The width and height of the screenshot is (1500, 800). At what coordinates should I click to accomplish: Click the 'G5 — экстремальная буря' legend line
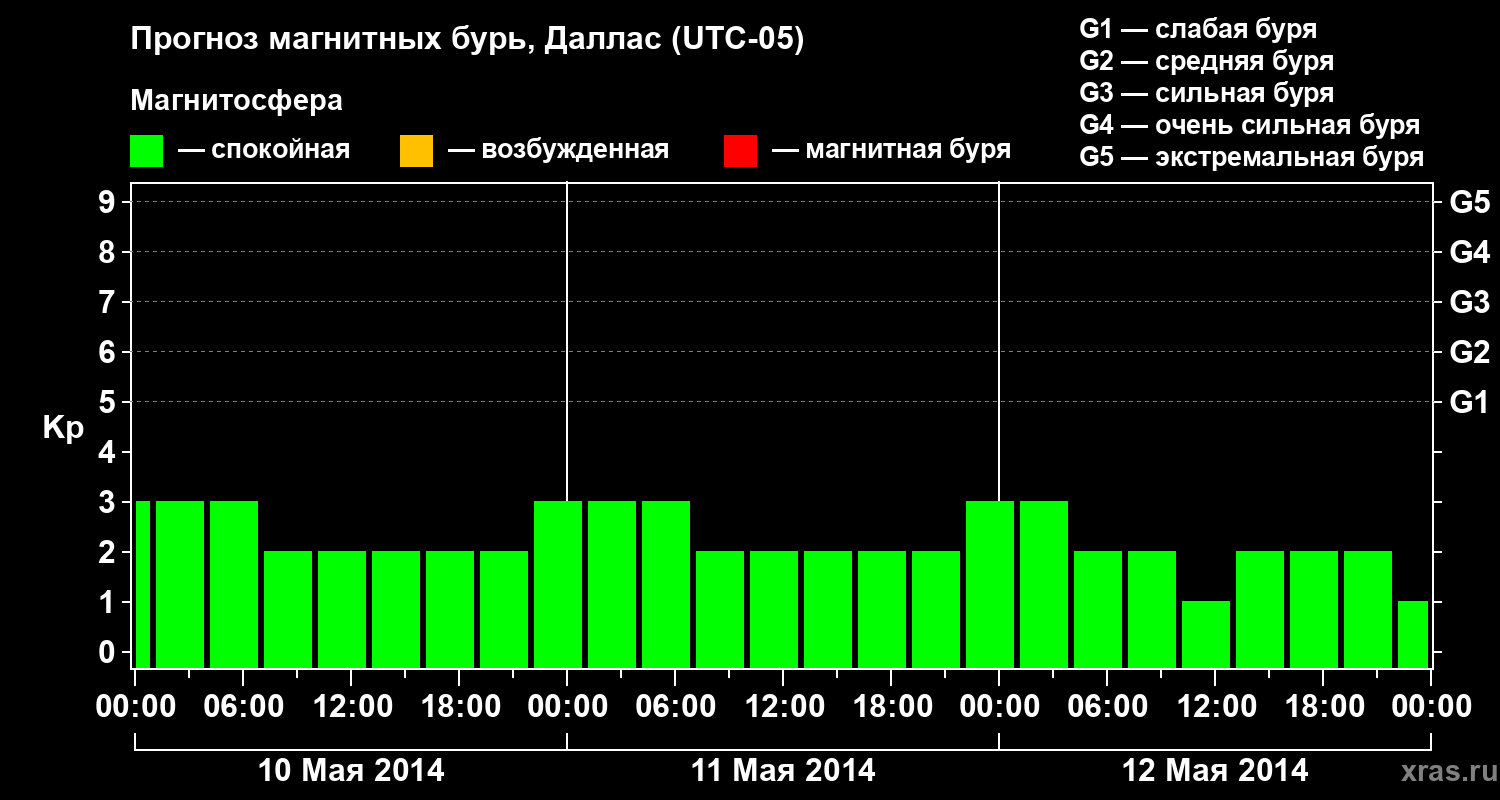(x=1251, y=157)
